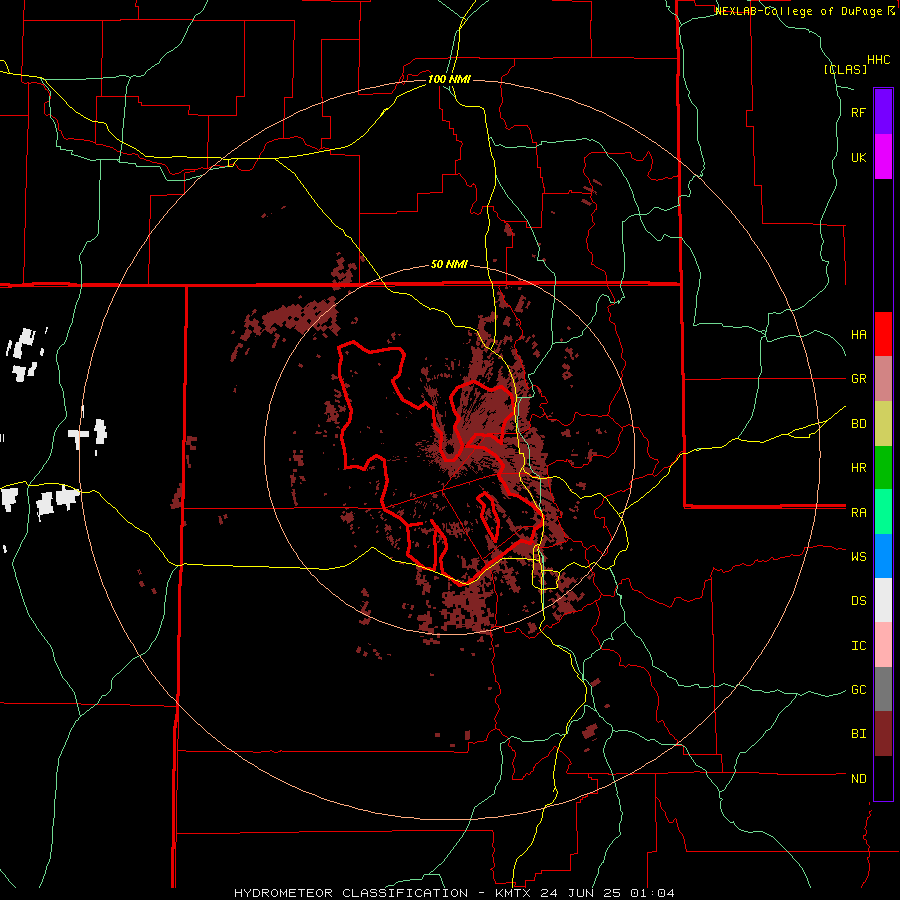Screen dimensions: 900x900
Task: Click the WS blue legend color swatch
Action: coord(883,556)
